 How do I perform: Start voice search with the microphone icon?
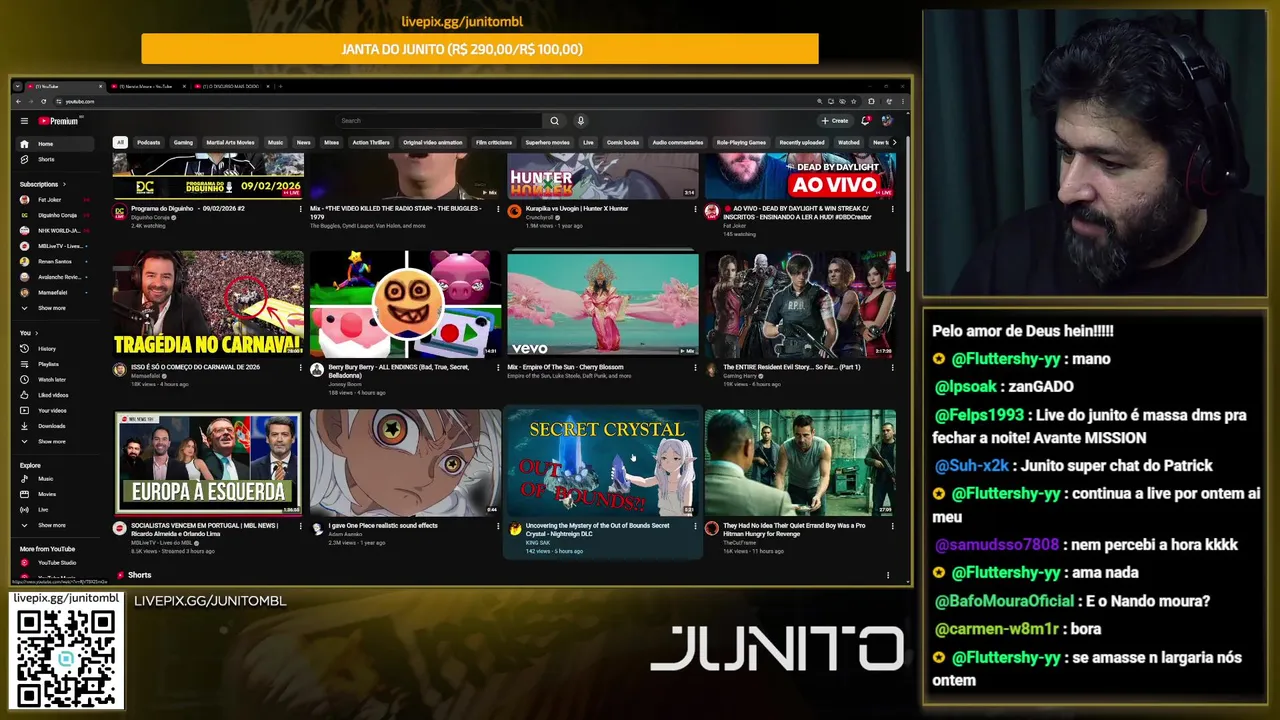(581, 121)
